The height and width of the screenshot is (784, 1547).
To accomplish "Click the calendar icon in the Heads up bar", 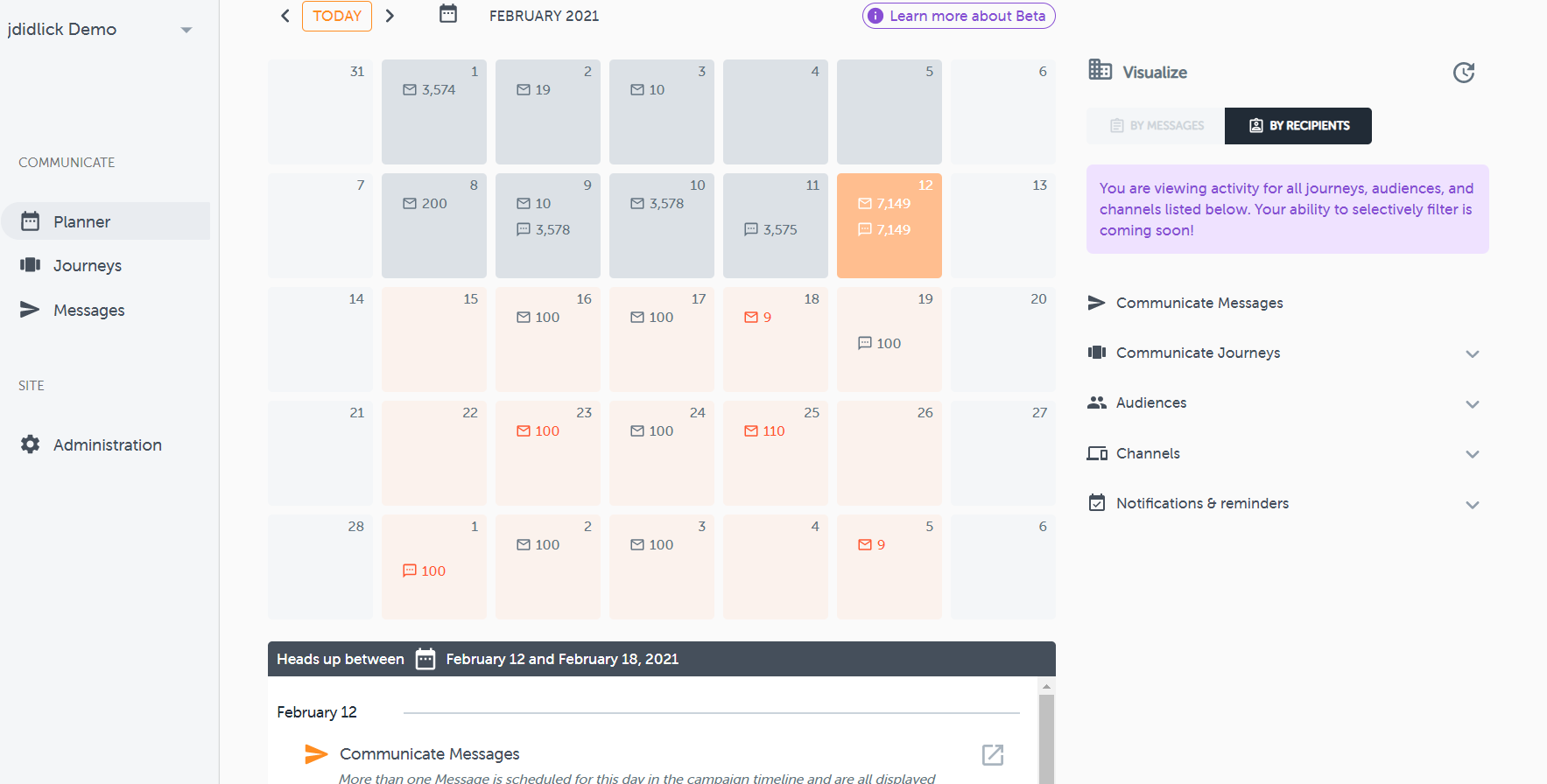I will pos(425,659).
